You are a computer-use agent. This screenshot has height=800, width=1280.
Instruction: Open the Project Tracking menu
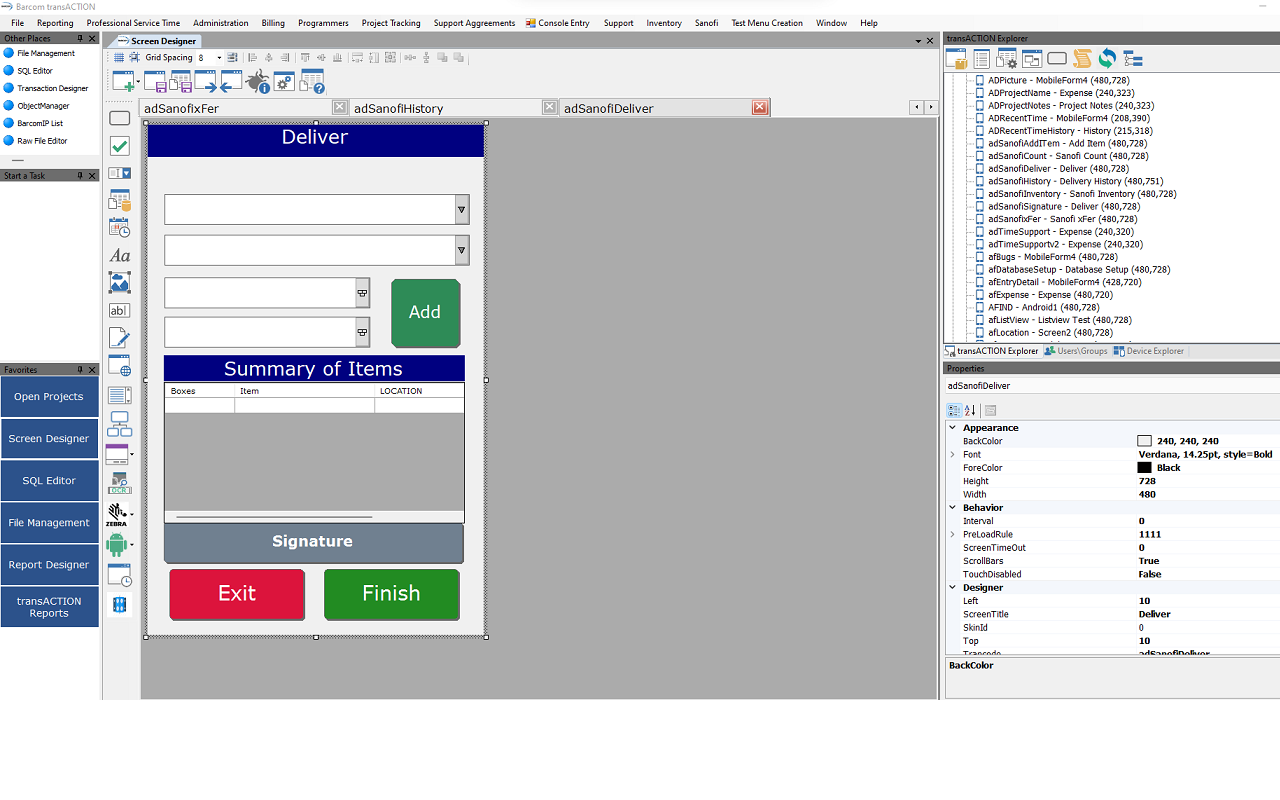[391, 23]
